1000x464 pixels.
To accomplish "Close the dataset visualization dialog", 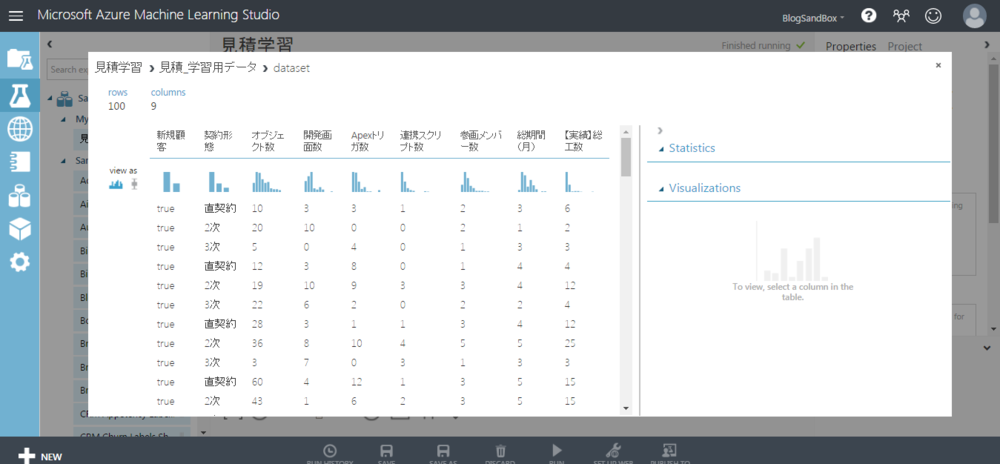I will click(937, 65).
